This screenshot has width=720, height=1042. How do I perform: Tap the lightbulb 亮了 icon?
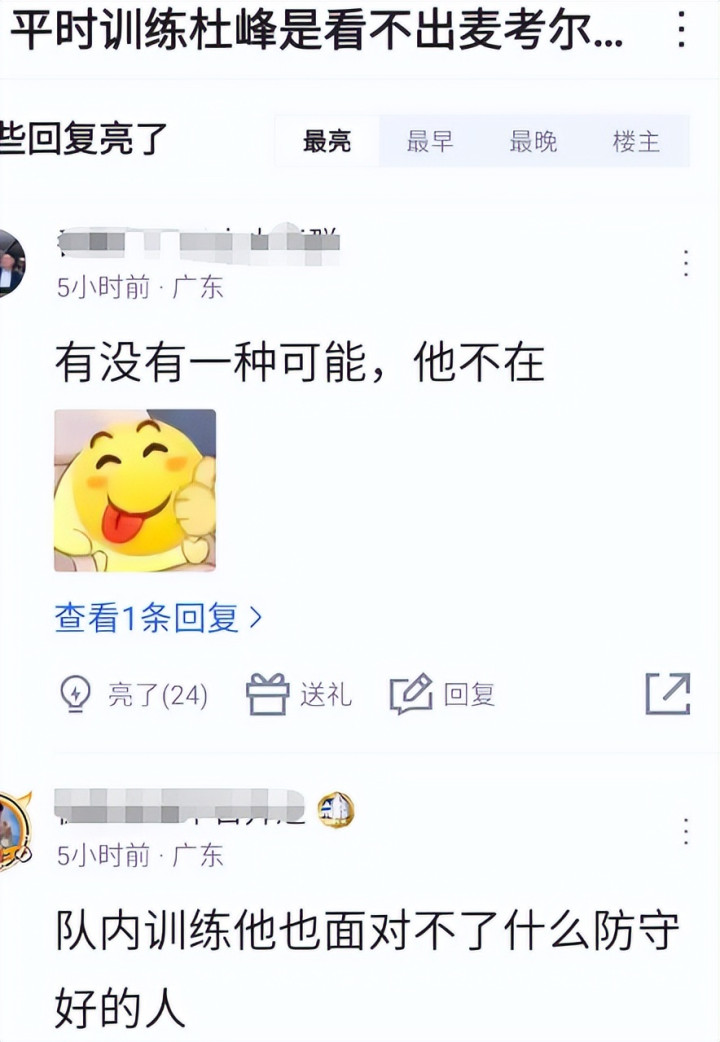point(75,694)
